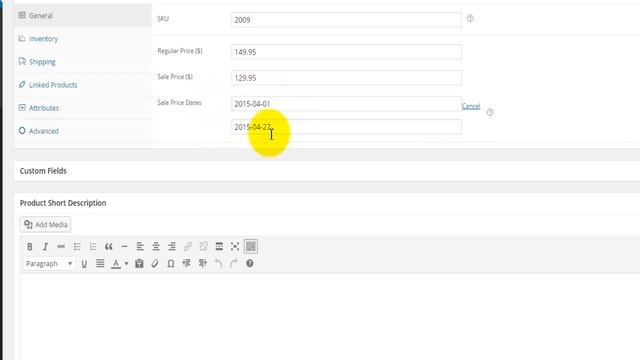
Task: Justify the text alignment
Action: point(100,264)
